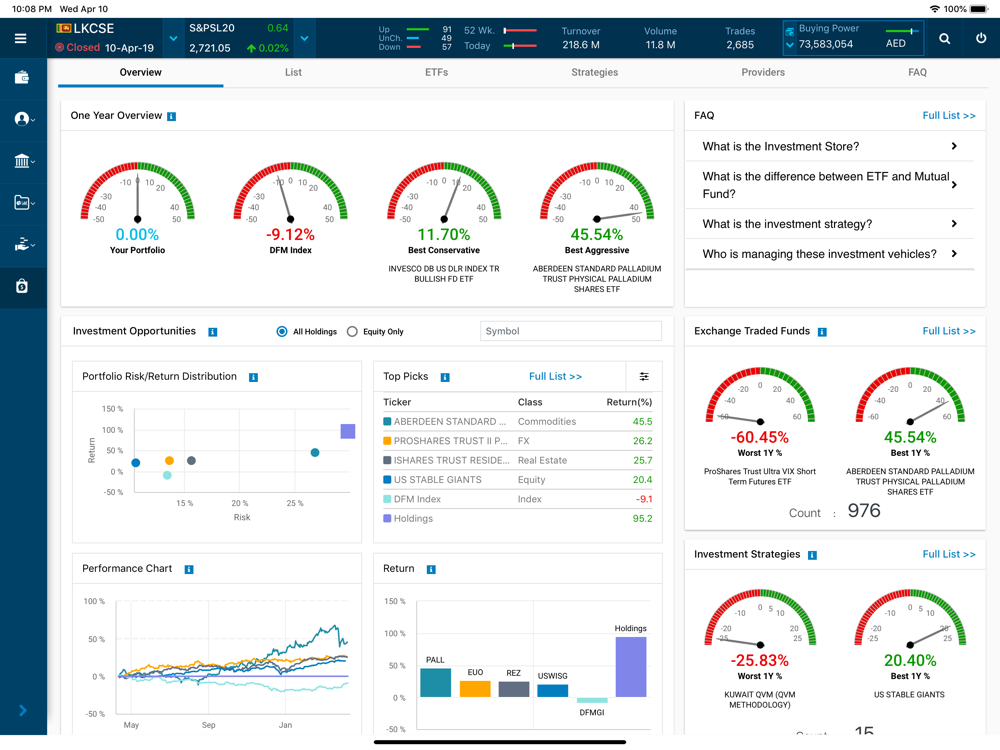Switch to the ETFs tab
Screen dimensions: 1000x750
click(437, 73)
